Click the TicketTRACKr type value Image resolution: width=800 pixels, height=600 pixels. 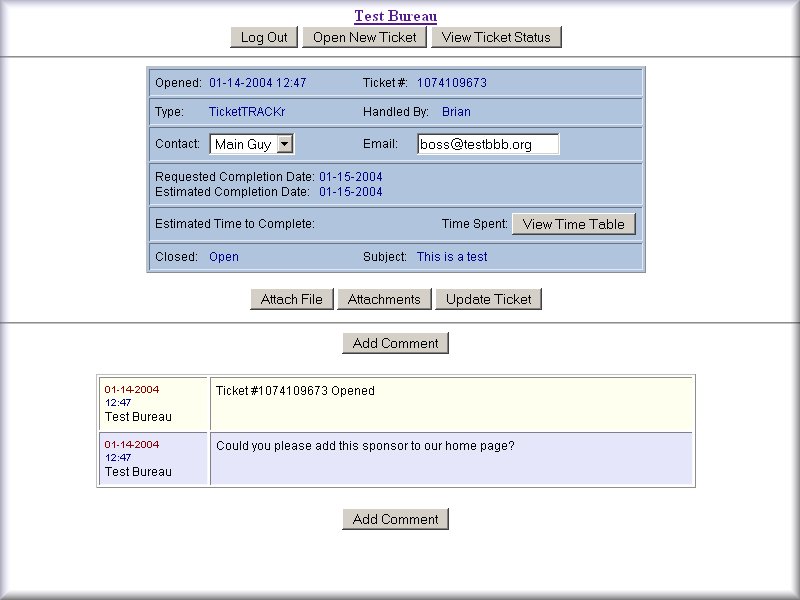(x=253, y=112)
